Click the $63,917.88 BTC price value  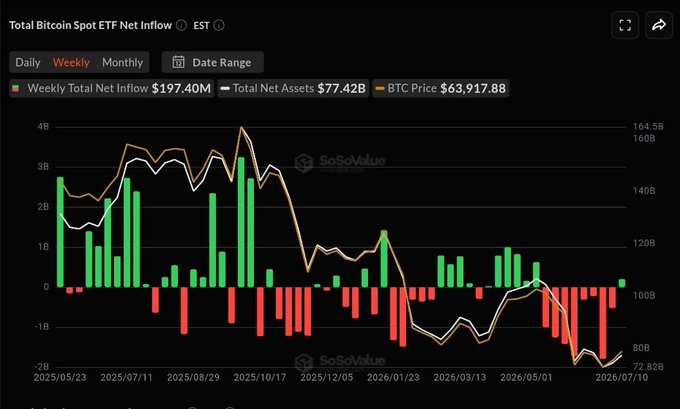coord(473,88)
